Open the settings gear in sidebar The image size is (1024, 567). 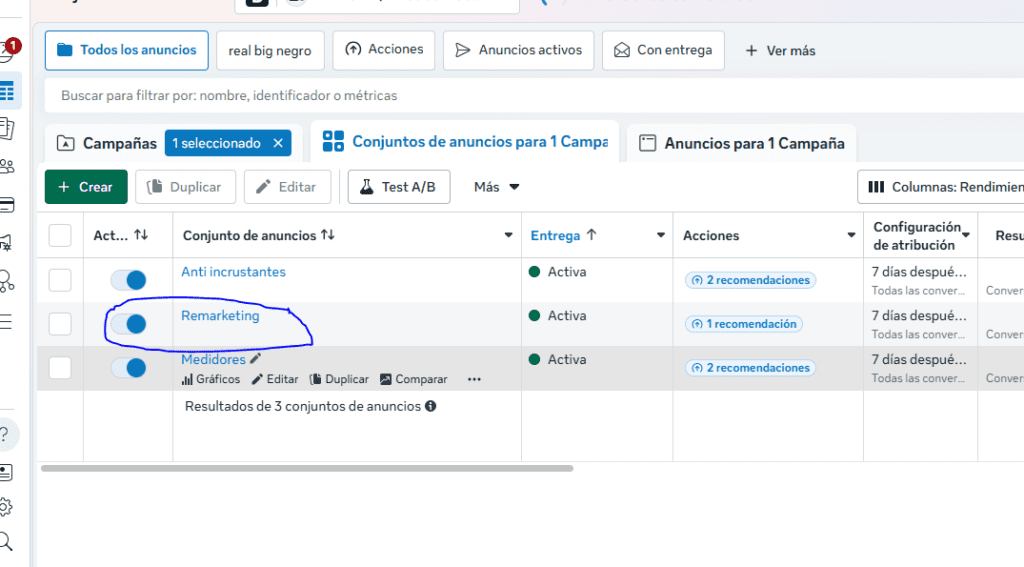[6, 507]
